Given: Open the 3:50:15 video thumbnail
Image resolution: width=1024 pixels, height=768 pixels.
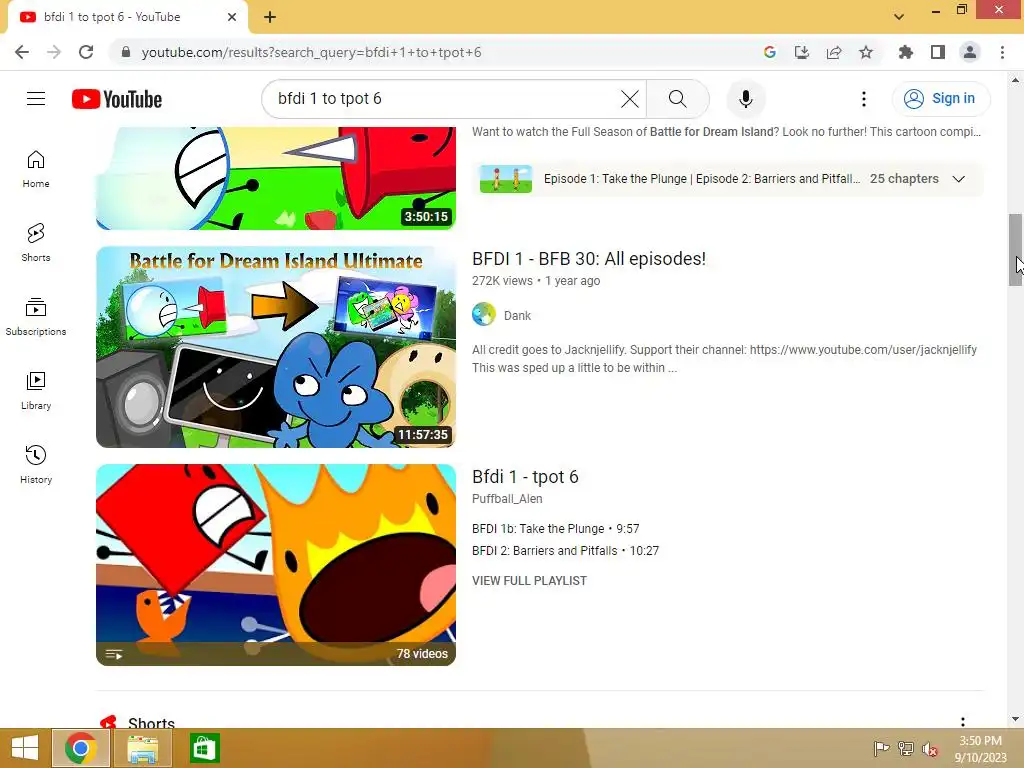Looking at the screenshot, I should [x=276, y=178].
